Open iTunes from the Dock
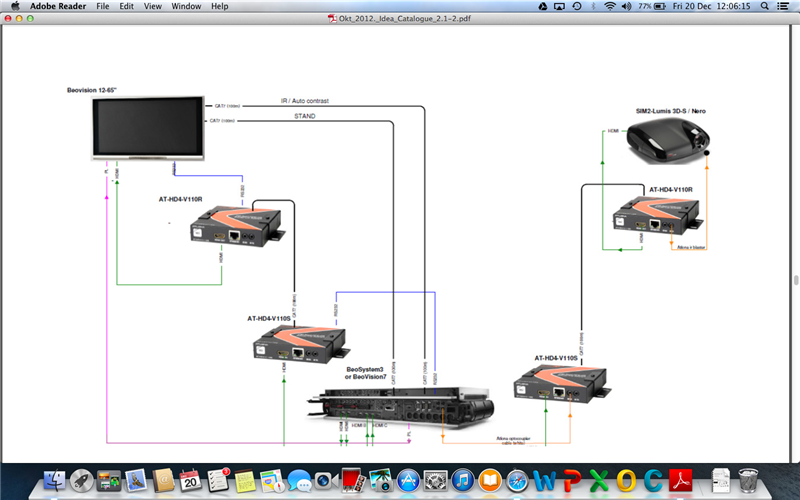Viewport: 800px width, 500px height. pyautogui.click(x=463, y=481)
